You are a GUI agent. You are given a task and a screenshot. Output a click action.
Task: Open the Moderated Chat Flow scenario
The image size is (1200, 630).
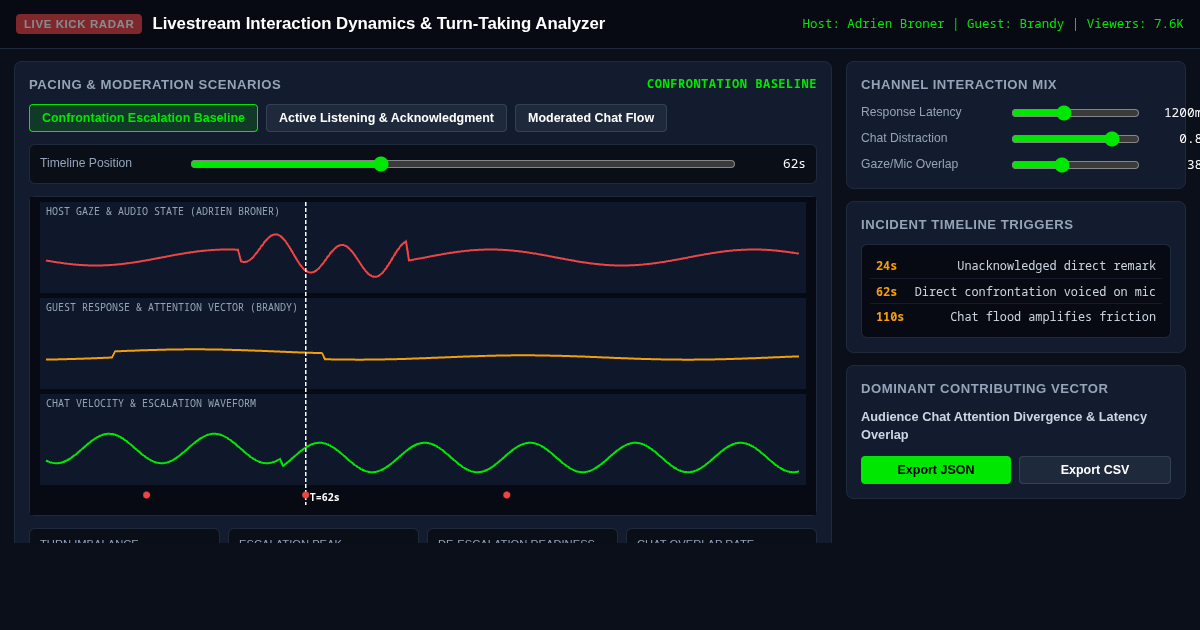click(x=591, y=118)
